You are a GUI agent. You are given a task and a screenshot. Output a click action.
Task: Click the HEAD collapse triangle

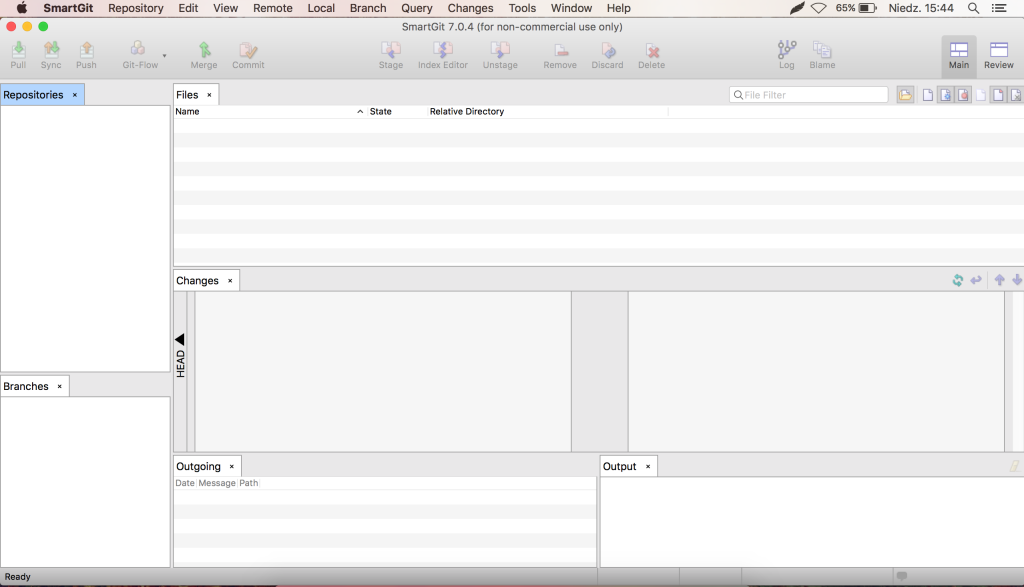pyautogui.click(x=180, y=340)
